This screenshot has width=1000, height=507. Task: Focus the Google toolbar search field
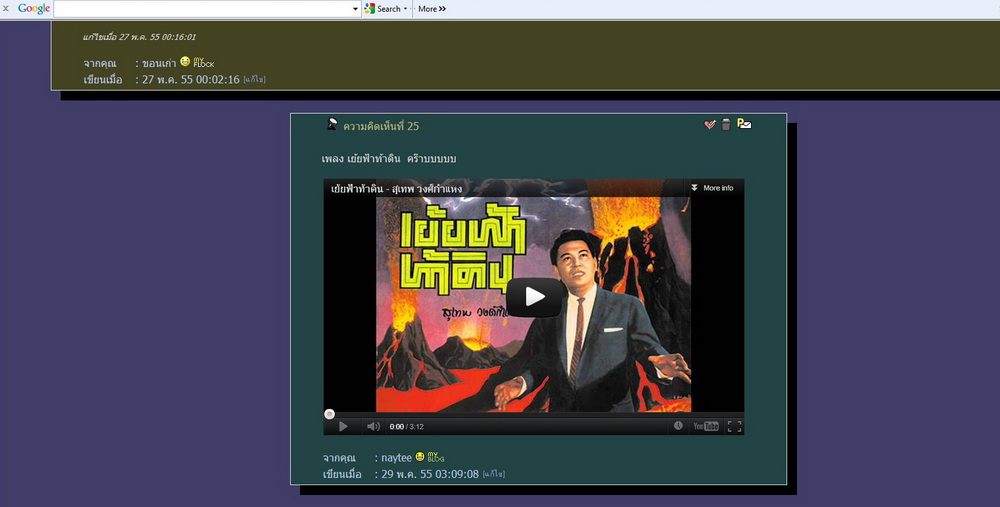pyautogui.click(x=202, y=9)
